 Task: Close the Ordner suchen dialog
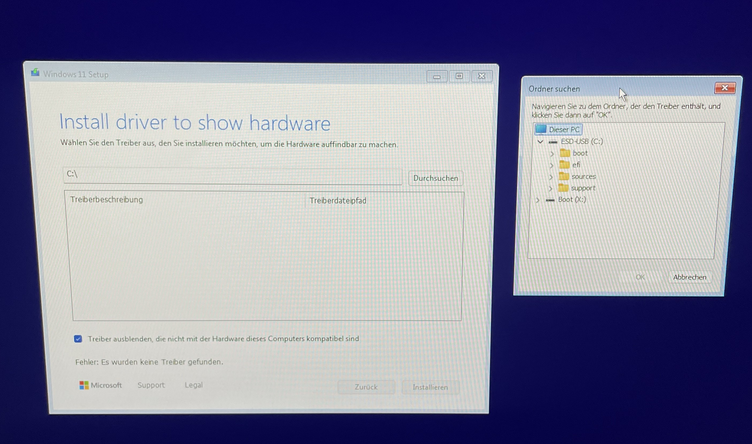(725, 88)
